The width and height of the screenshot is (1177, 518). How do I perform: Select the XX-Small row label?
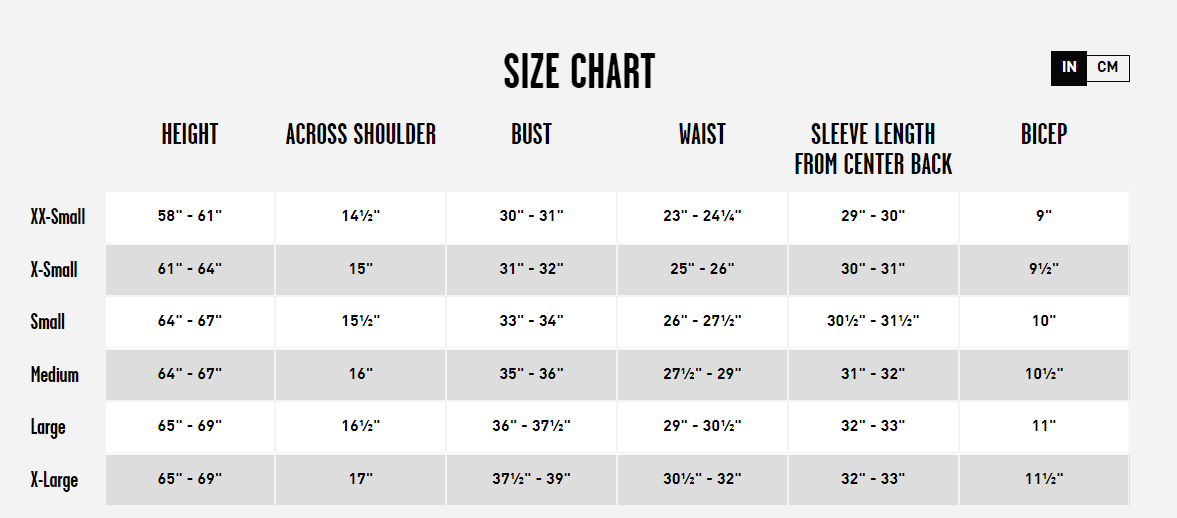[58, 216]
